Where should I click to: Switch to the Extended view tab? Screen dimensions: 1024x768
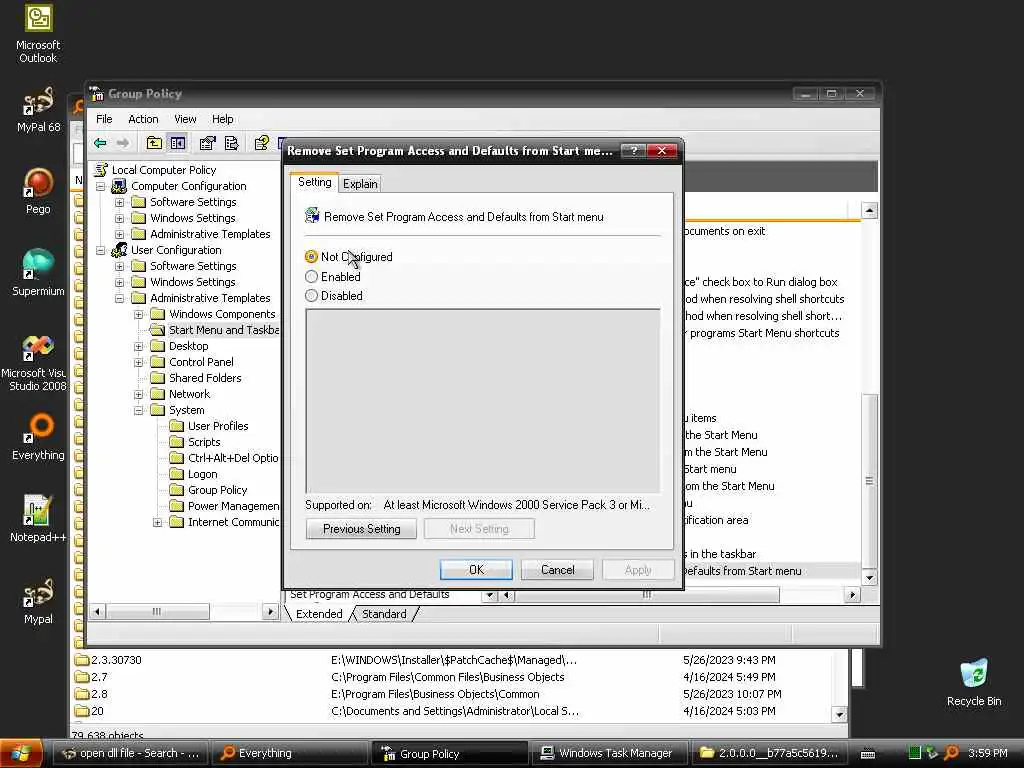(x=319, y=614)
